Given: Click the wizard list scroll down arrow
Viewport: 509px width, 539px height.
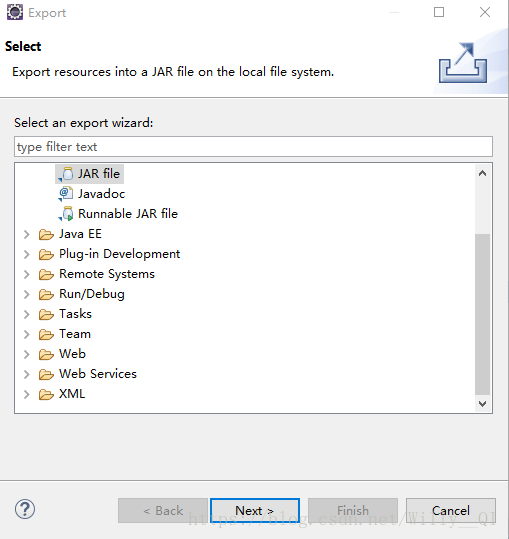Looking at the screenshot, I should pos(483,404).
